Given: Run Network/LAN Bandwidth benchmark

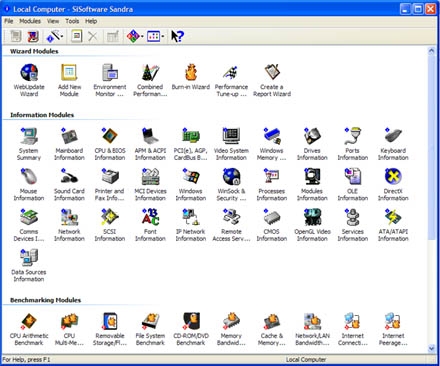Looking at the screenshot, I should 312,329.
